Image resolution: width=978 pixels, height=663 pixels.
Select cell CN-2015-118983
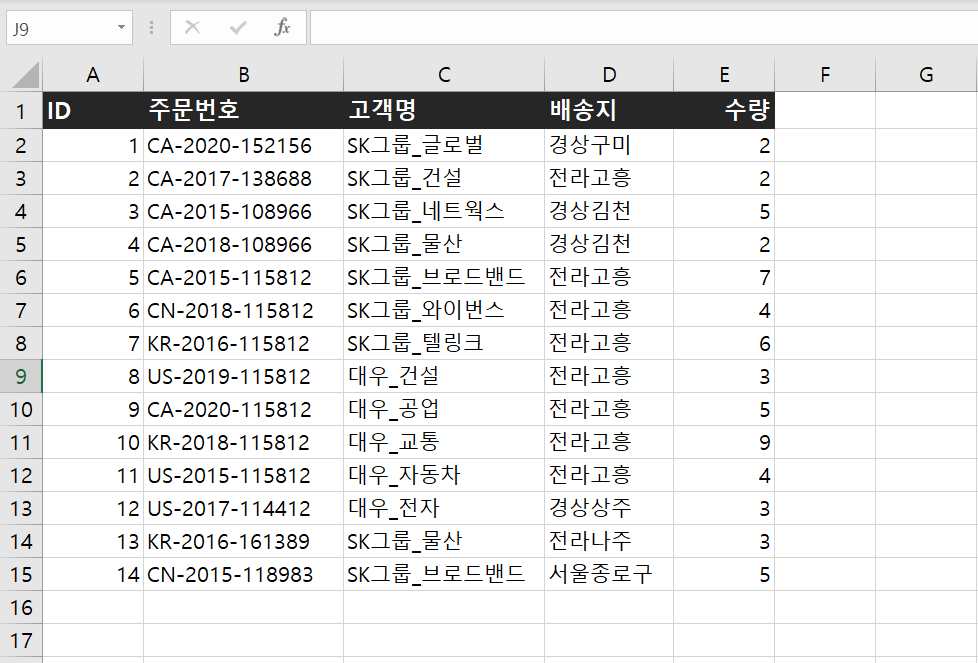tap(244, 574)
